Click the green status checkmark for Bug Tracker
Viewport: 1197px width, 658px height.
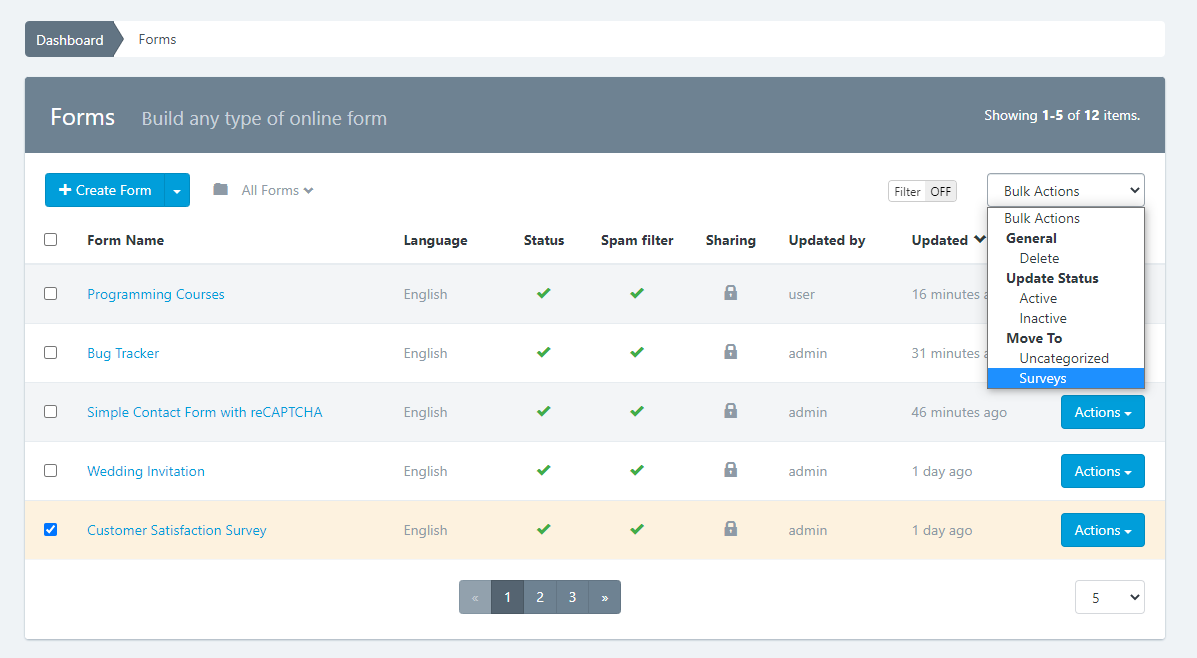543,352
